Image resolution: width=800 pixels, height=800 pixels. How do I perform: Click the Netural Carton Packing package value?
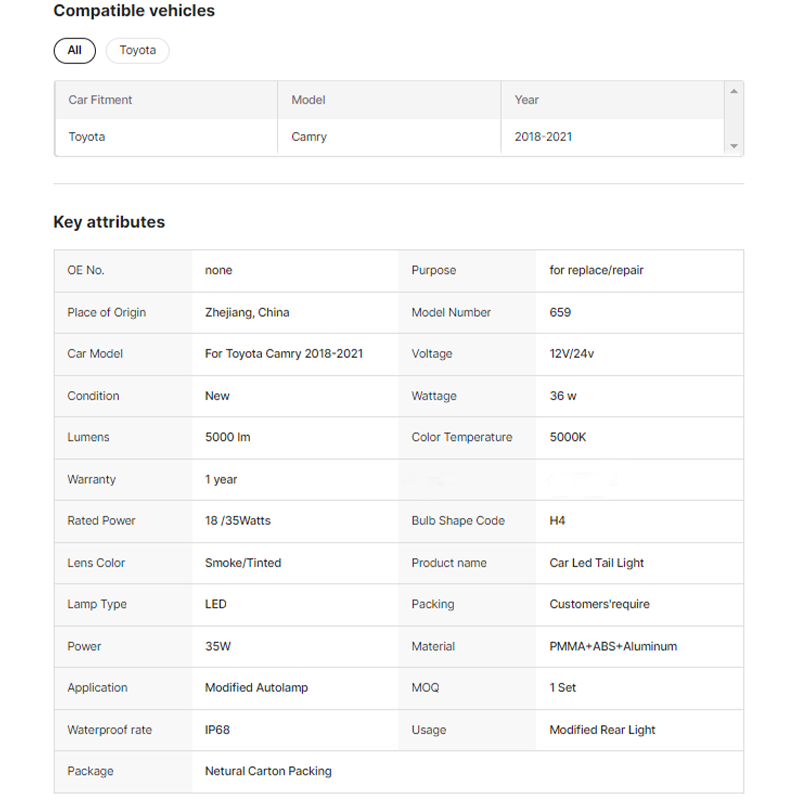(x=268, y=772)
